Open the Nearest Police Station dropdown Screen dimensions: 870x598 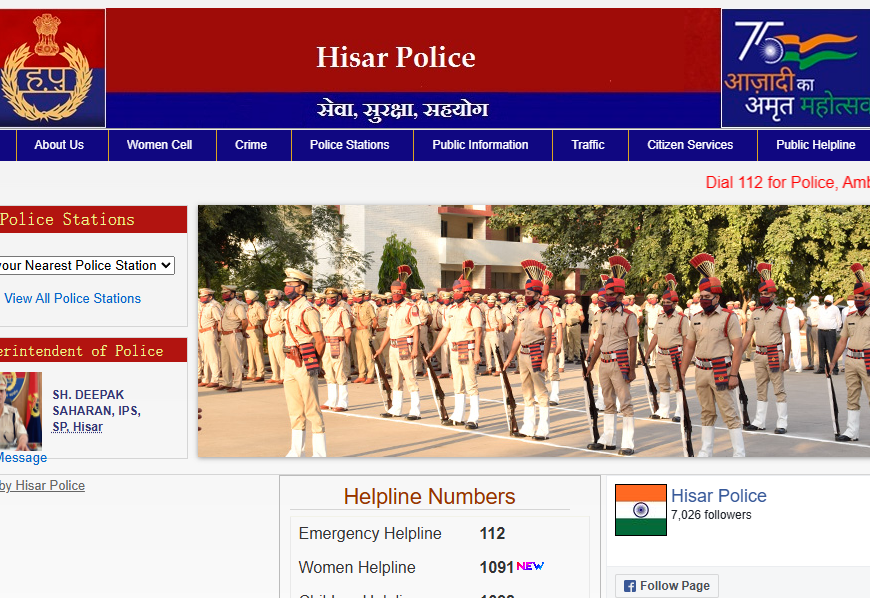[86, 265]
